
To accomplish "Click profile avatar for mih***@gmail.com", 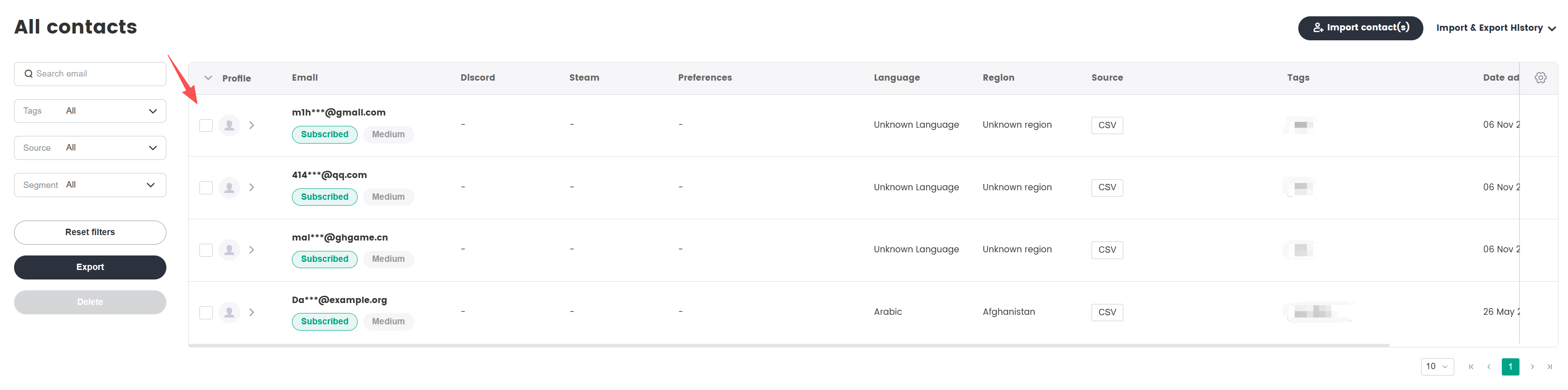I will 229,125.
